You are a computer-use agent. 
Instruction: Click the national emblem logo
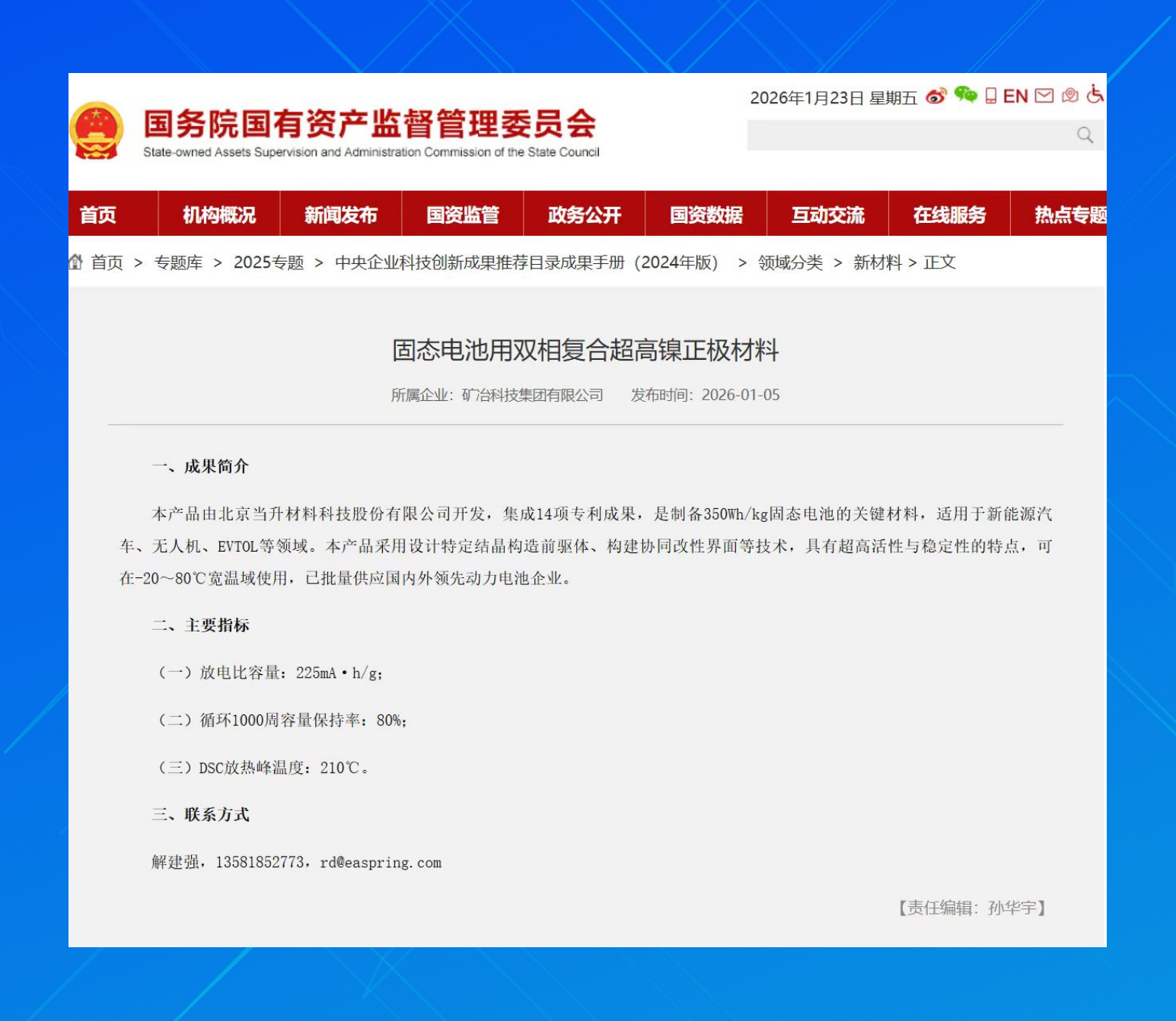(96, 131)
